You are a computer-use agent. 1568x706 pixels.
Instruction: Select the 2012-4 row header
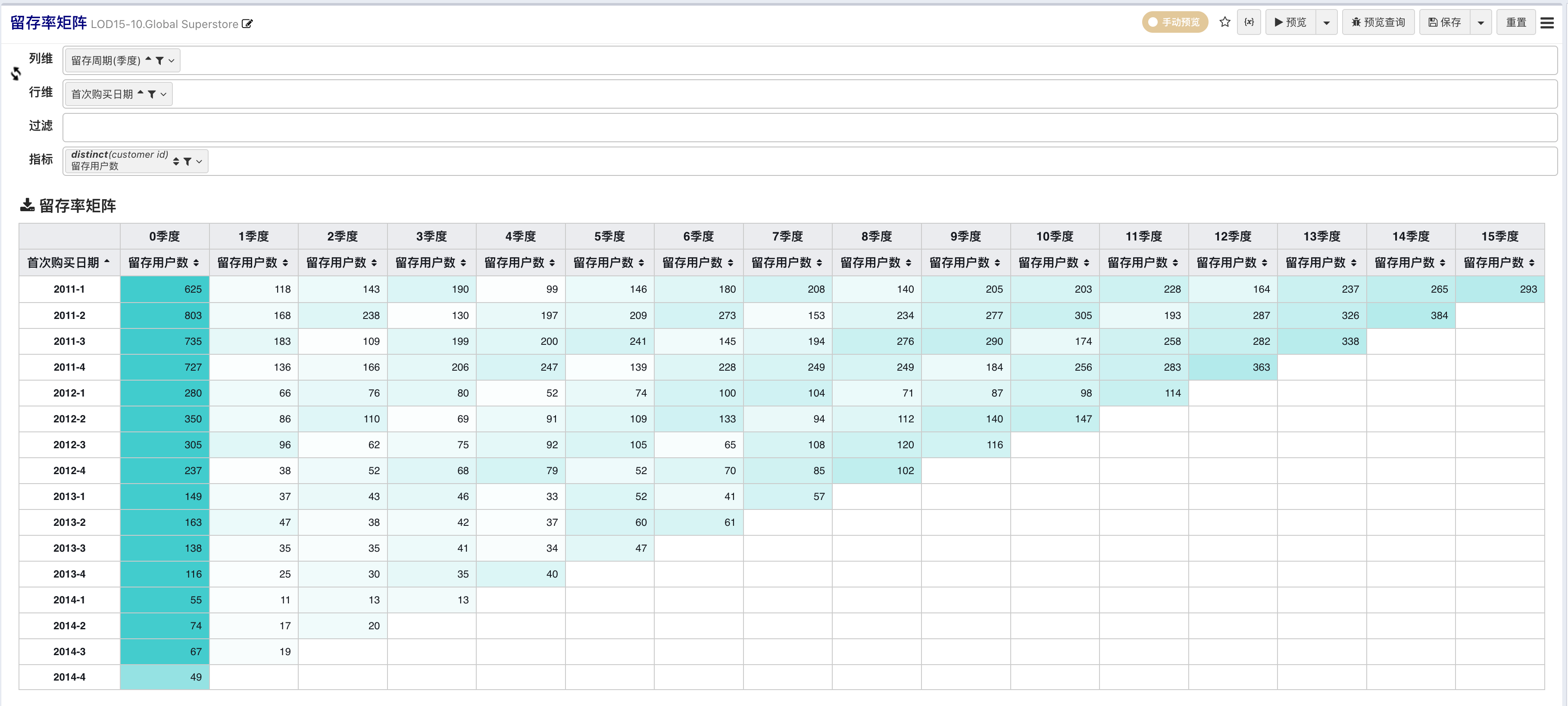point(69,471)
